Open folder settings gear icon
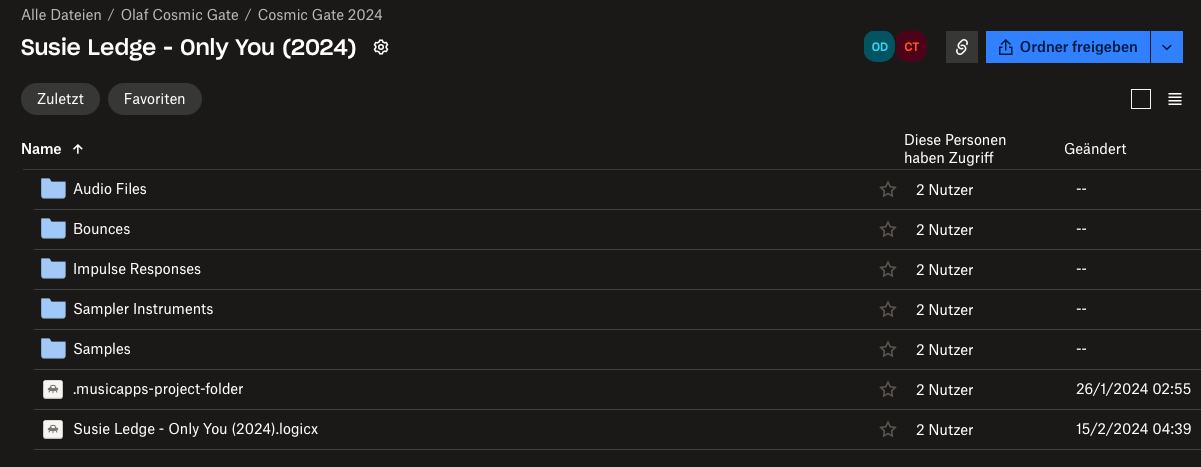Image resolution: width=1201 pixels, height=467 pixels. click(380, 47)
